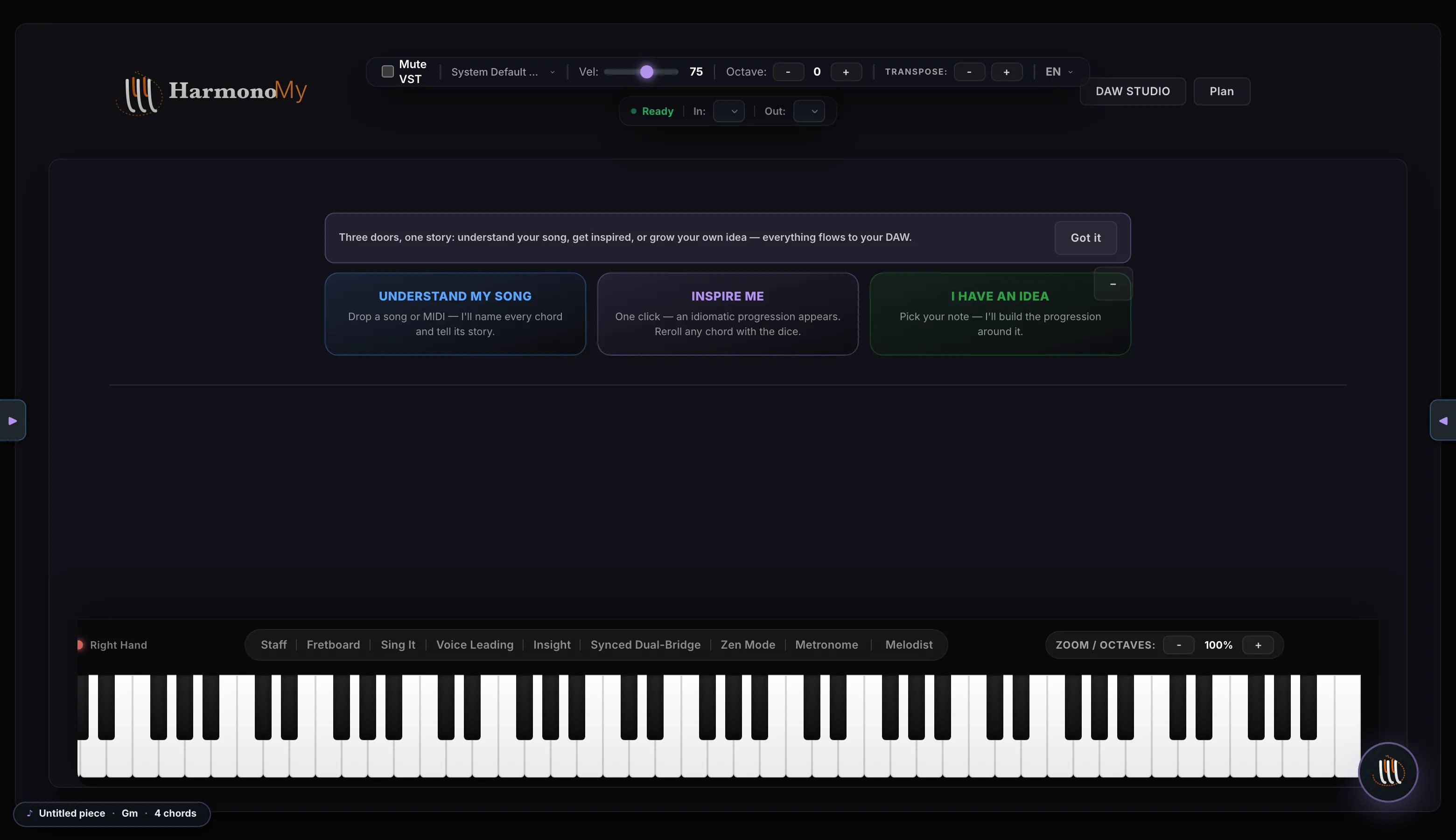1456x840 pixels.
Task: Zoom in keyboard octaves with plus
Action: [x=1258, y=645]
